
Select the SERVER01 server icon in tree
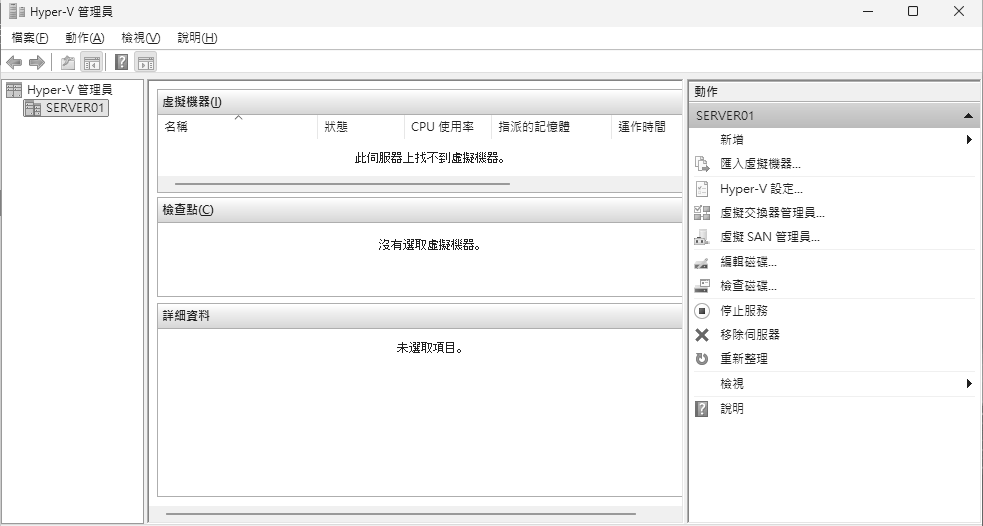[x=33, y=108]
